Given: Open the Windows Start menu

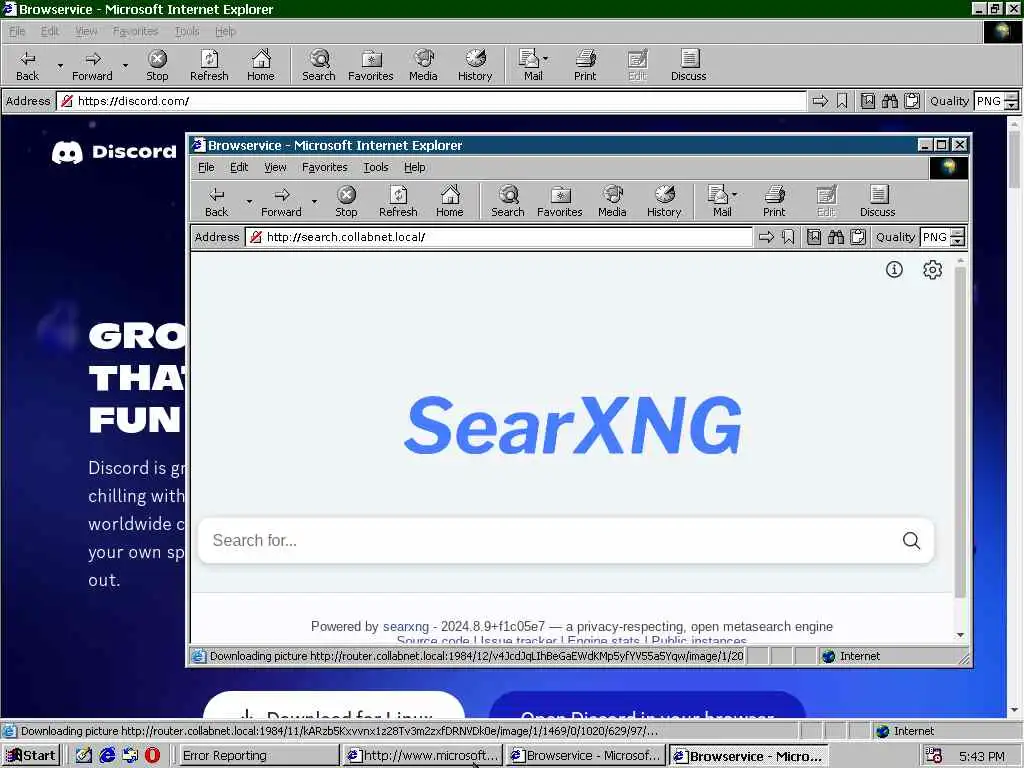Looking at the screenshot, I should pos(31,756).
